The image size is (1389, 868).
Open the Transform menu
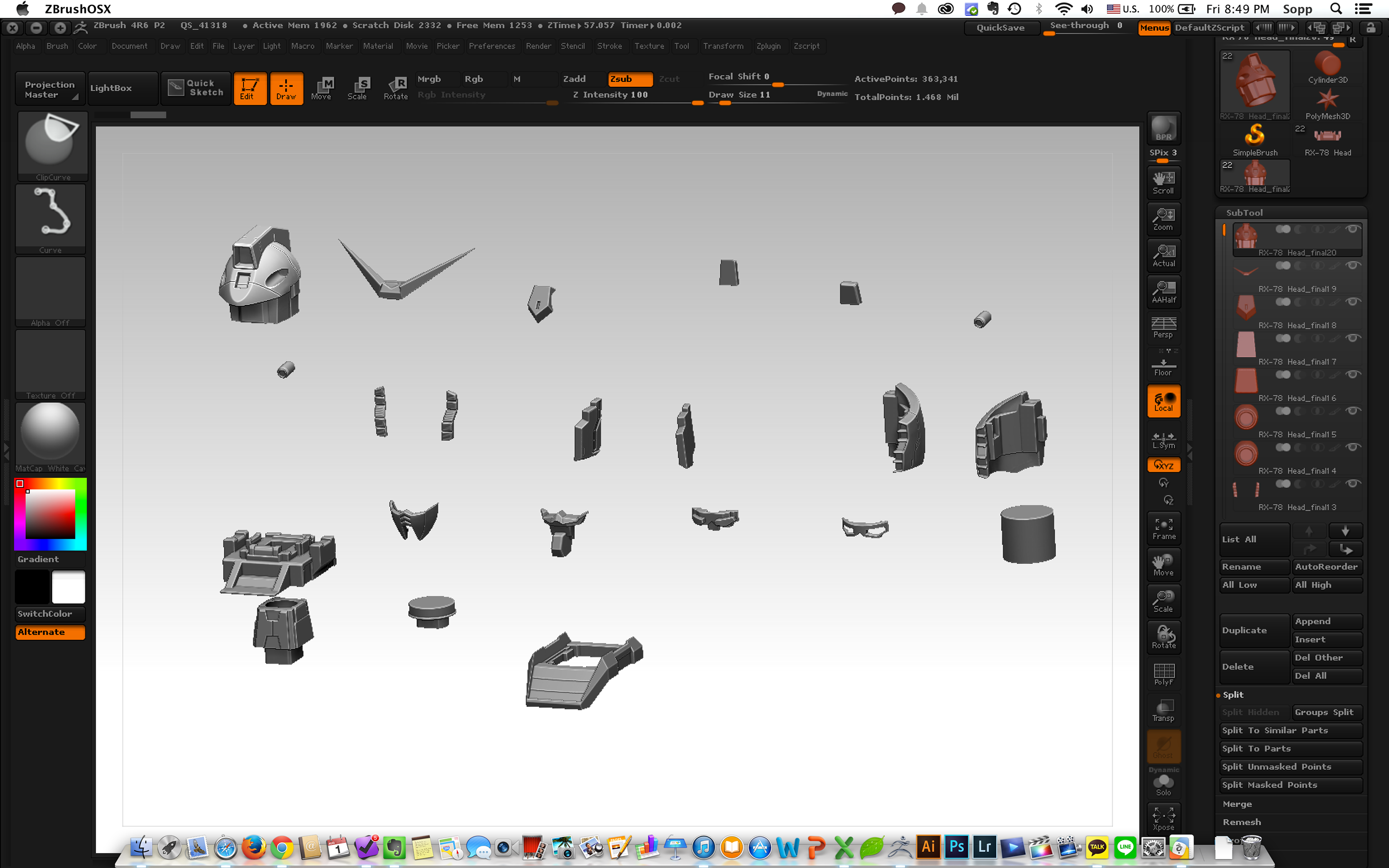(723, 46)
